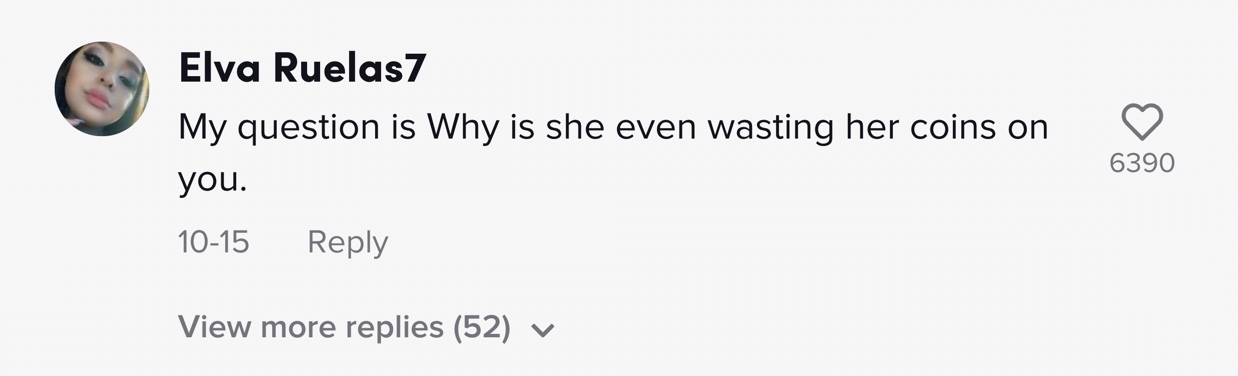The image size is (1238, 376).
Task: Click the gray Reply link under the comment
Action: (347, 242)
